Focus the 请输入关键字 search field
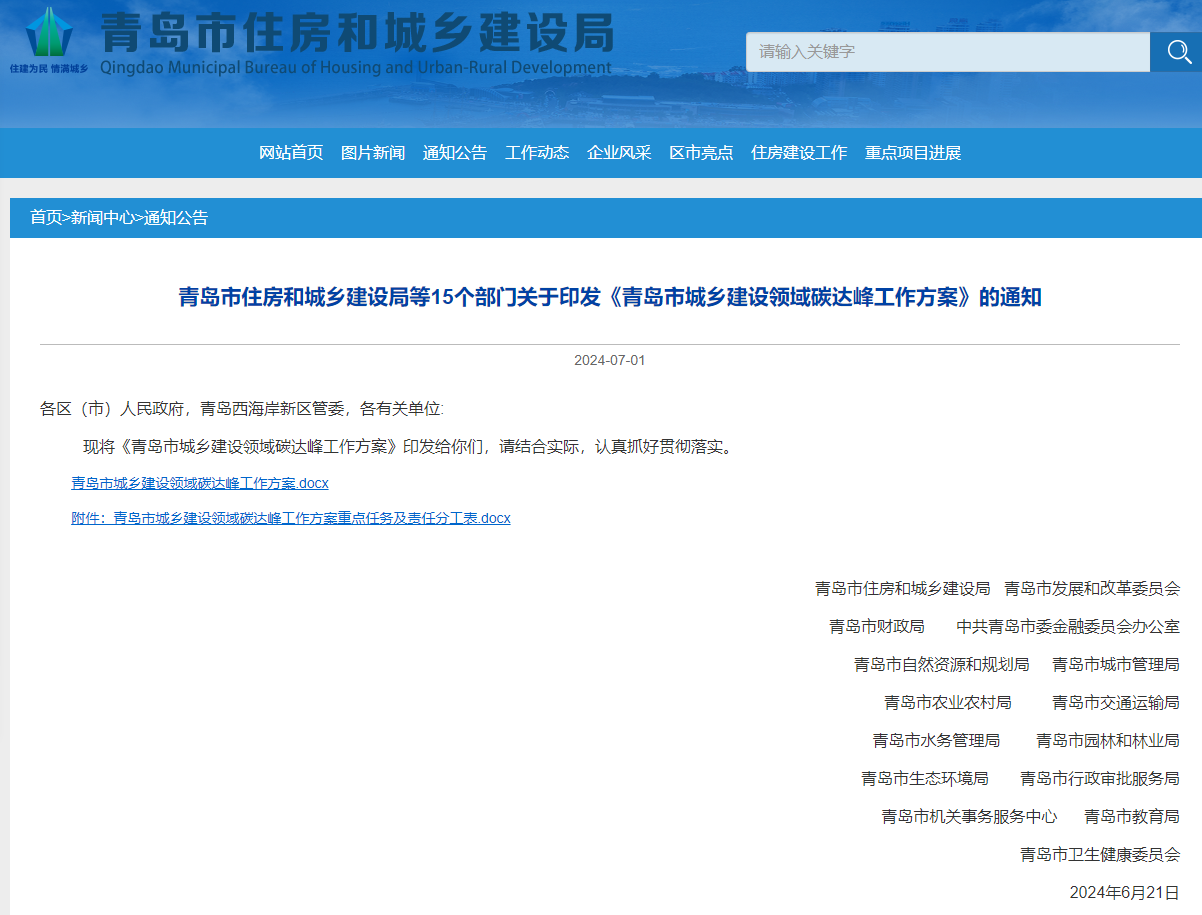The width and height of the screenshot is (1202, 915). click(948, 52)
